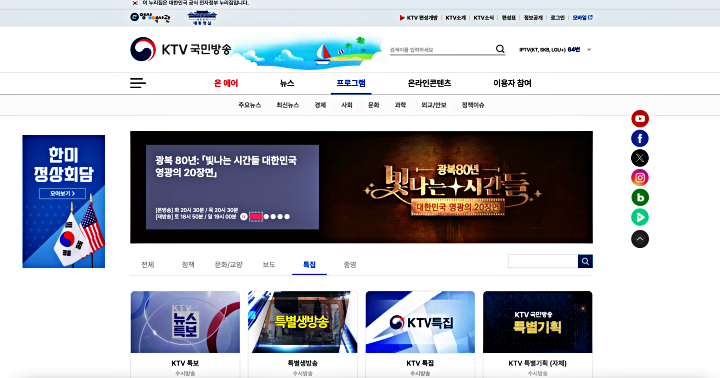Open the 최신뉴스 submenu link
The image size is (720, 378).
pyautogui.click(x=288, y=105)
